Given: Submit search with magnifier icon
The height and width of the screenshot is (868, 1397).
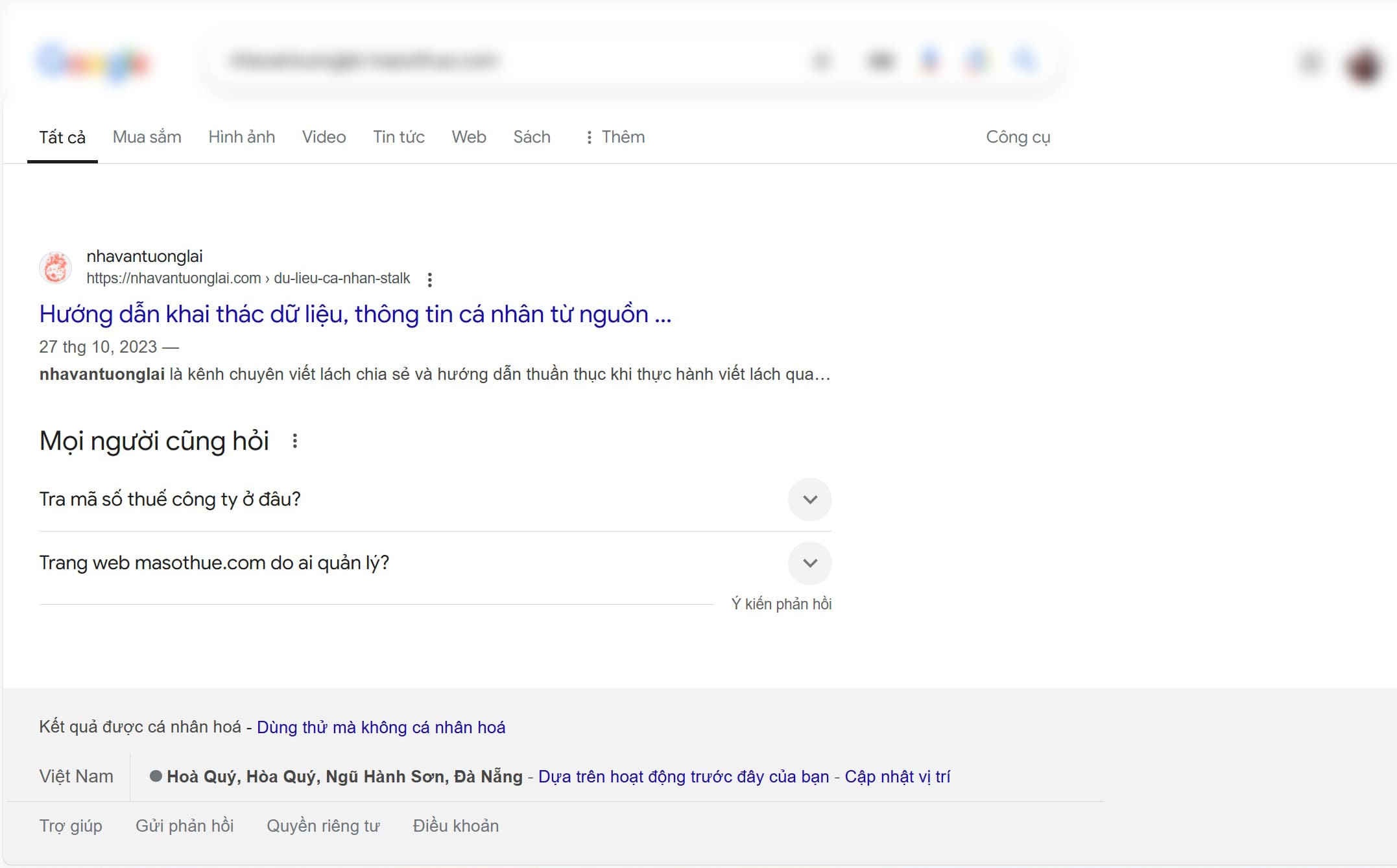Looking at the screenshot, I should click(1025, 60).
